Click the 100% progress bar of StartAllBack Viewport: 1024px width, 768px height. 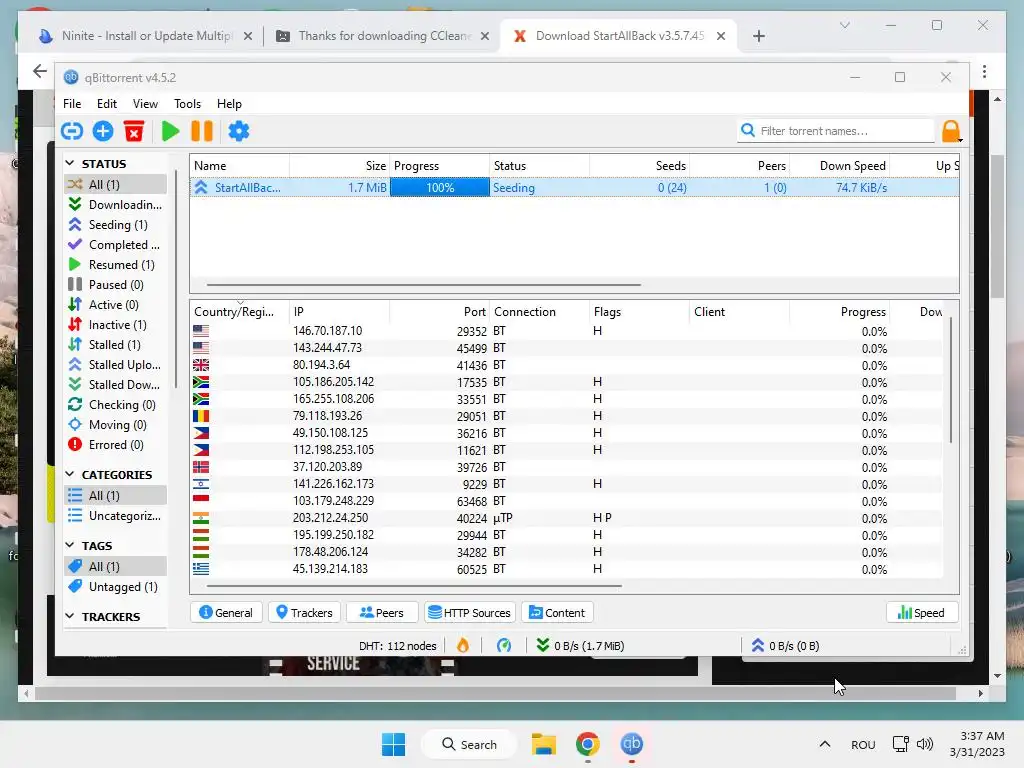click(440, 187)
